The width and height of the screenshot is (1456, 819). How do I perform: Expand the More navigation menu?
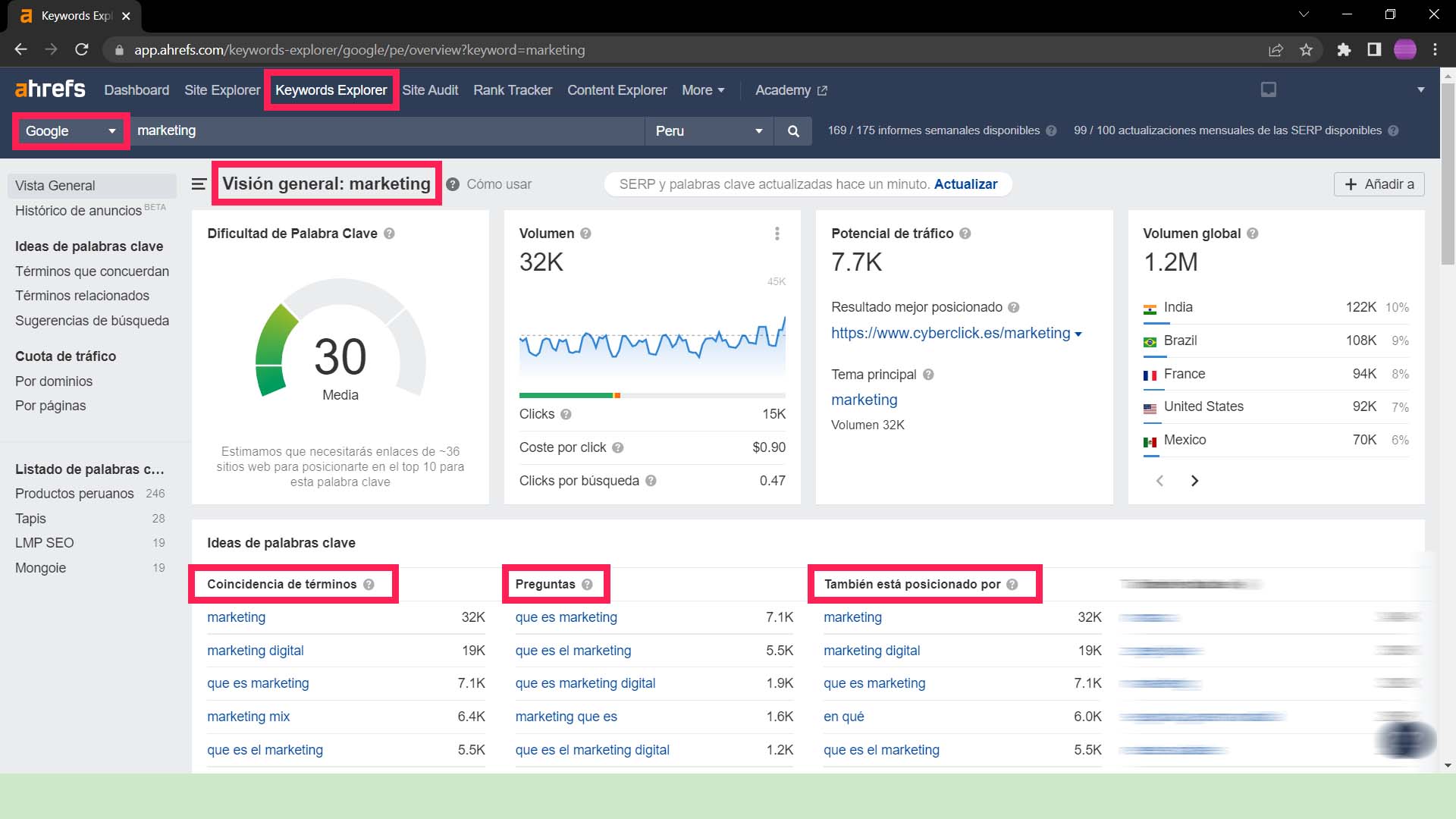click(x=703, y=90)
